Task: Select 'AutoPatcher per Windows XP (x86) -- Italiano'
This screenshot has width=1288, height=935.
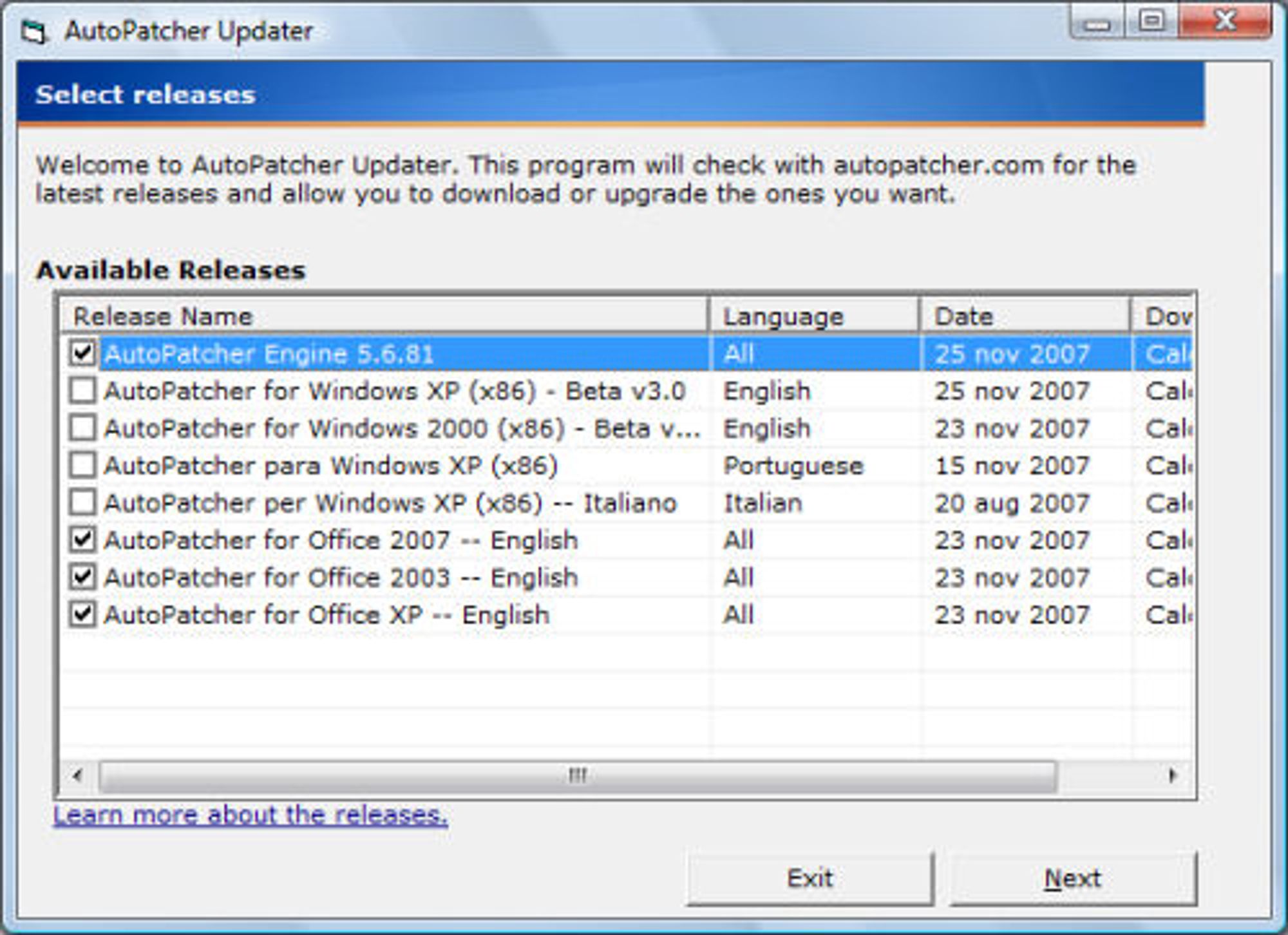Action: 390,503
